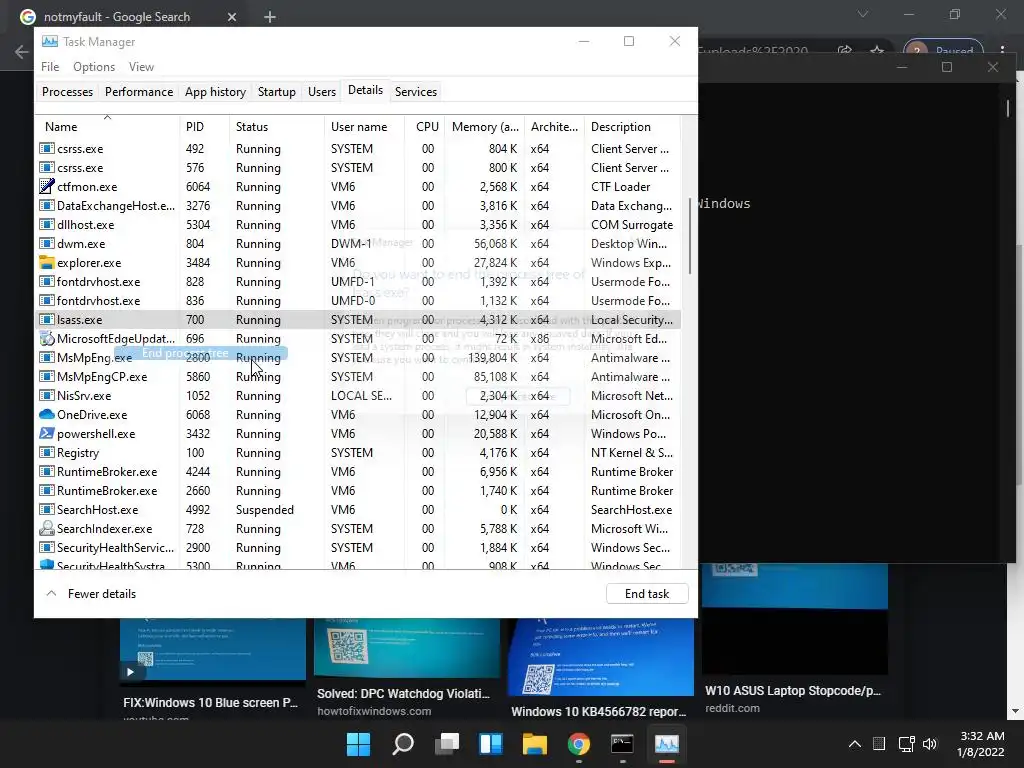Screen dimensions: 1024x768
Task: Click the Chrome back arrow
Action: coord(22,52)
